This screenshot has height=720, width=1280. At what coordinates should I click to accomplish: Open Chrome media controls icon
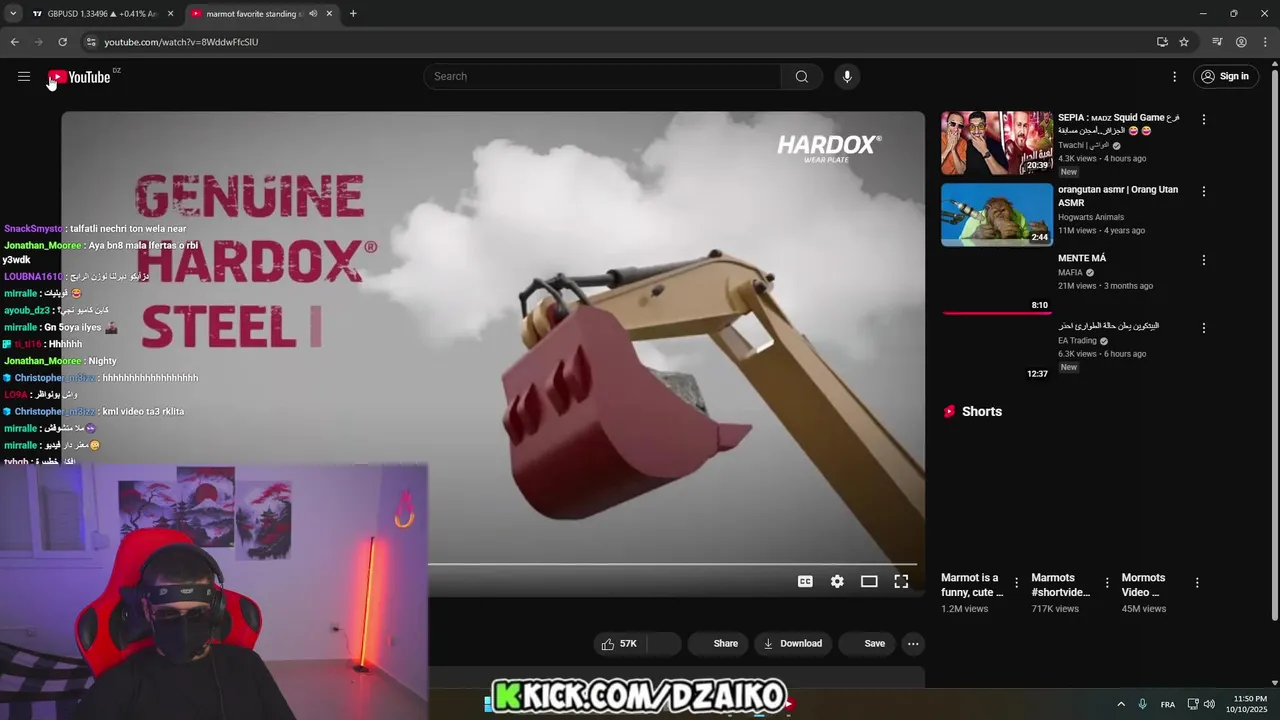(1217, 42)
